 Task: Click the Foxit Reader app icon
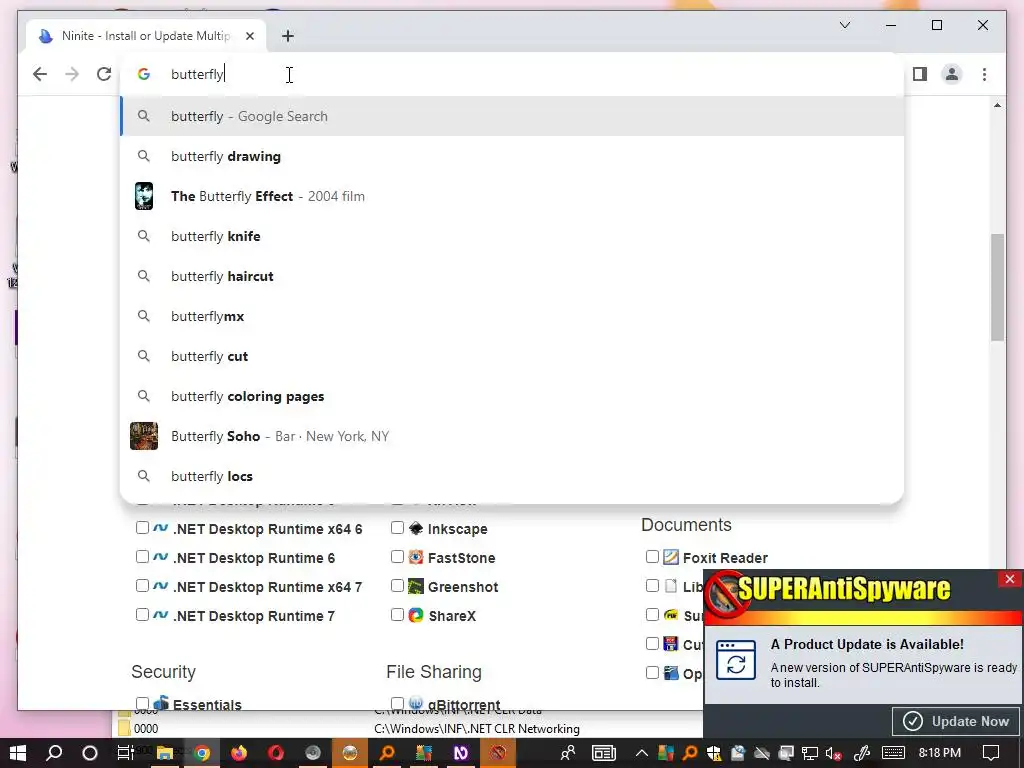click(671, 557)
